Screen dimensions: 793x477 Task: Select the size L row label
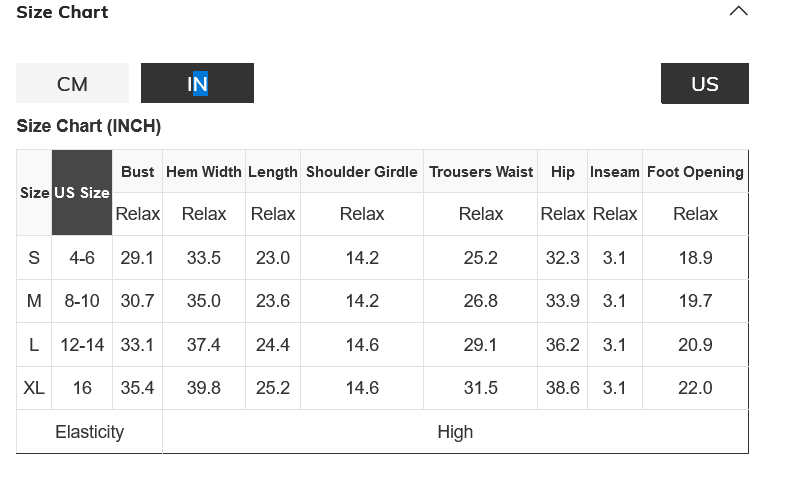coord(34,345)
